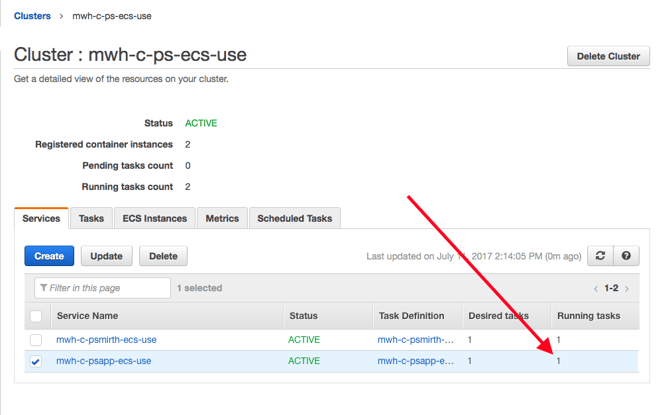The width and height of the screenshot is (670, 415).
Task: Open the ECS Instances tab
Action: [154, 218]
